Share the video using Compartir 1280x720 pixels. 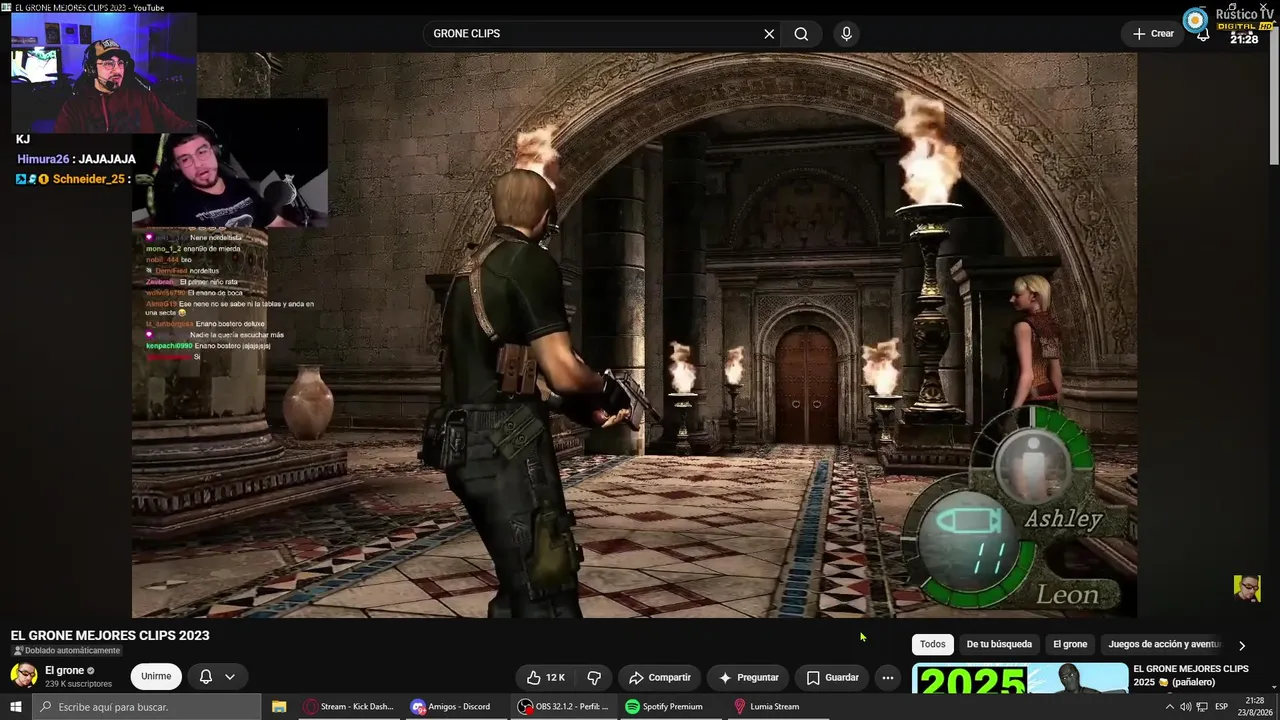(659, 677)
